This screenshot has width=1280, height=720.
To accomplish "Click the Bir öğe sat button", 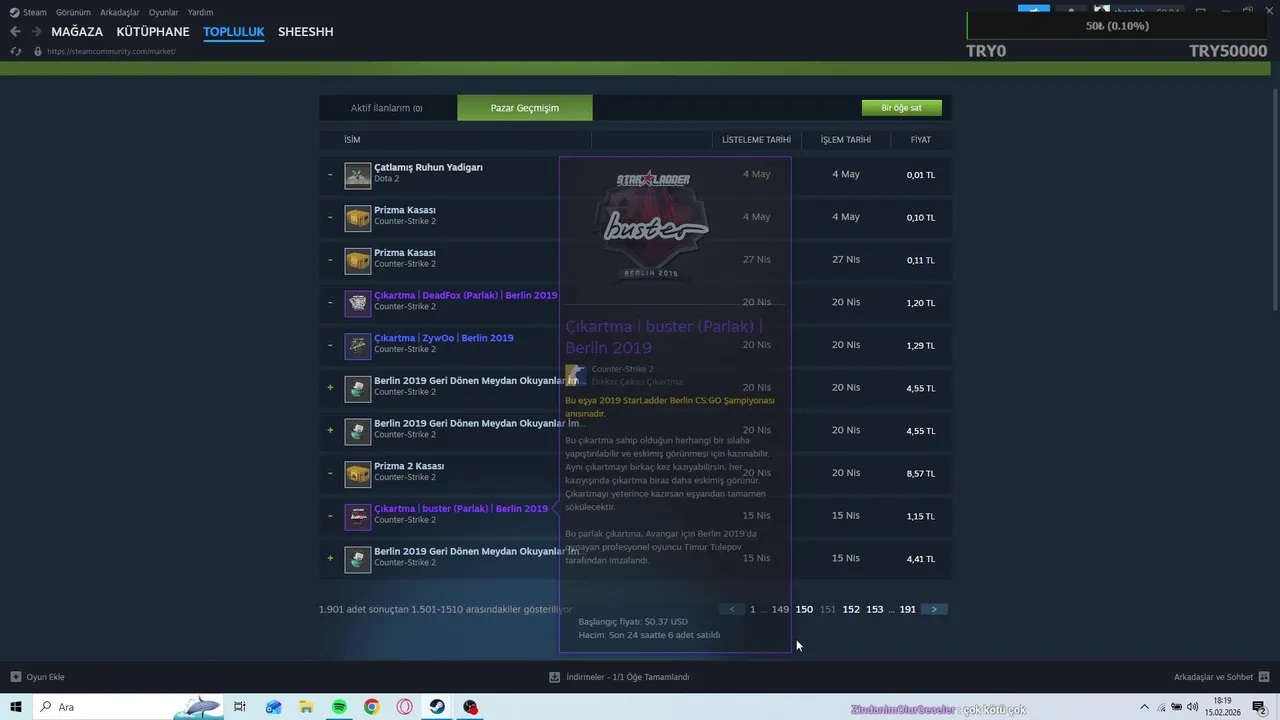I will (x=901, y=108).
